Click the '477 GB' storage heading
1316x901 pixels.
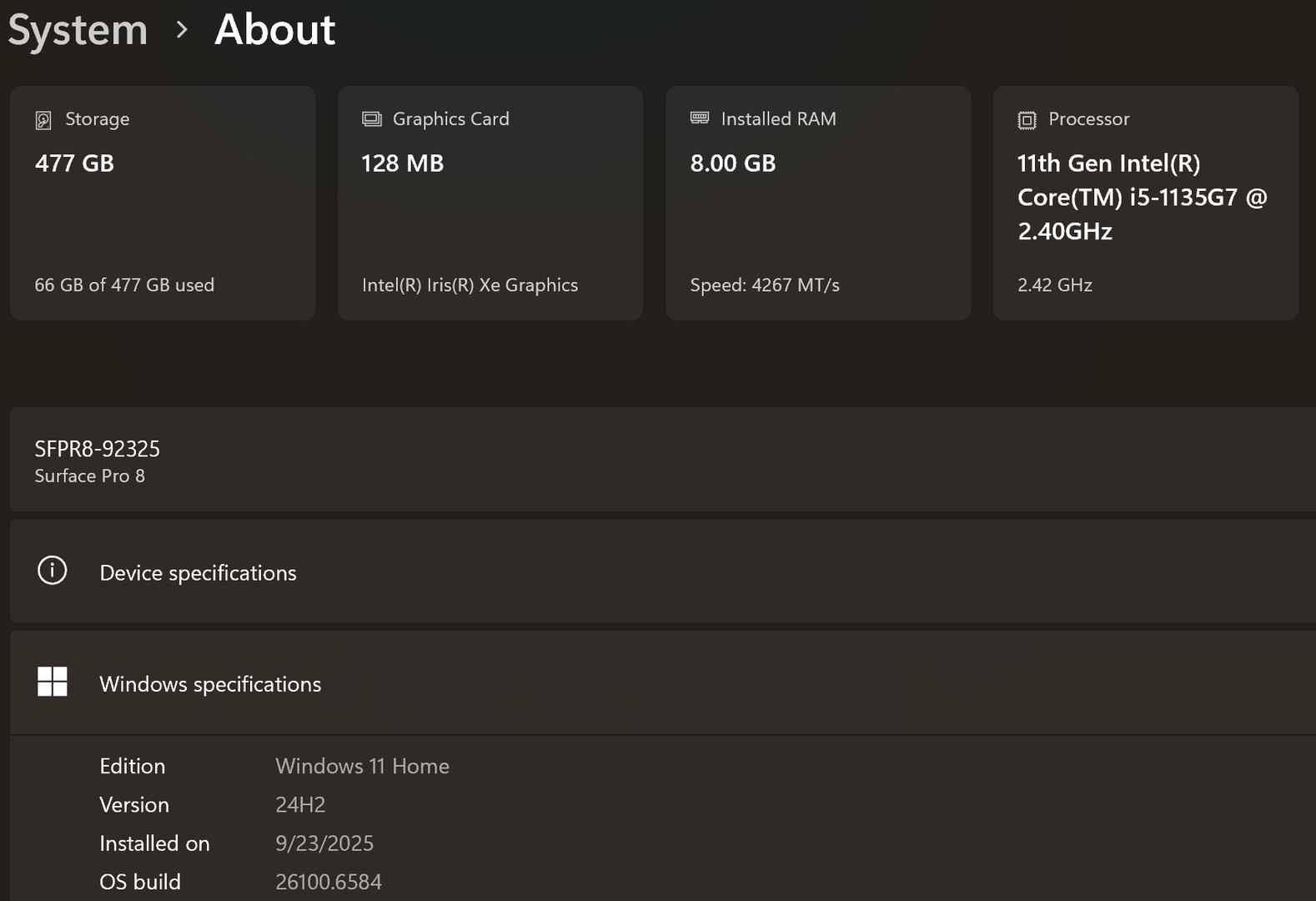pyautogui.click(x=74, y=164)
